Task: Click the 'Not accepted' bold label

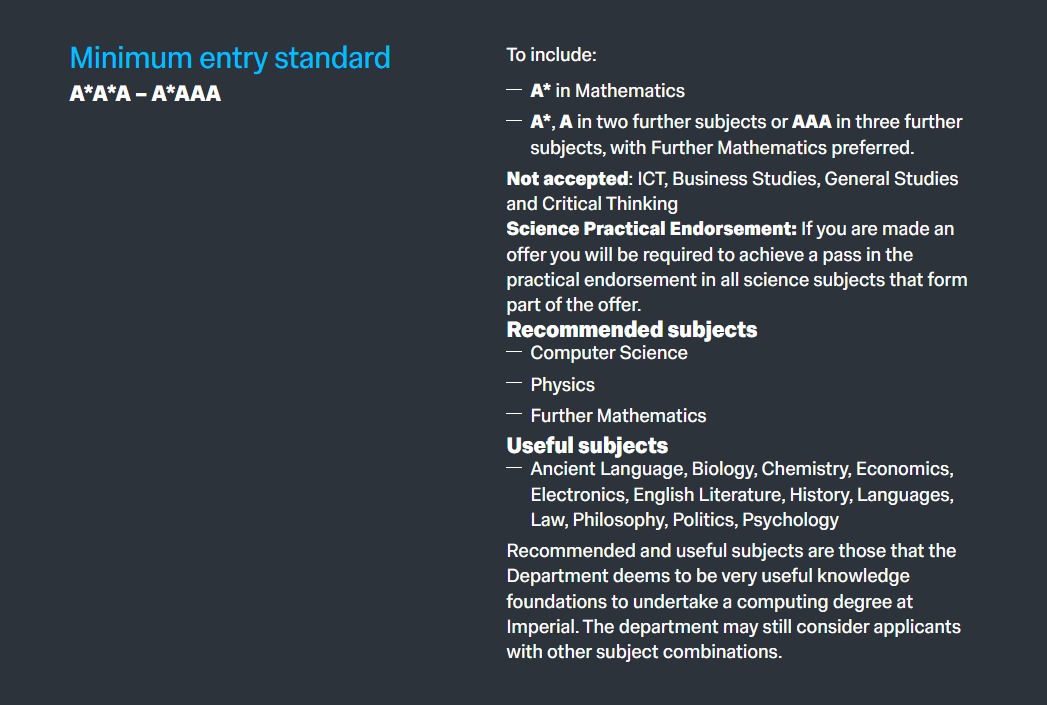Action: (x=566, y=179)
